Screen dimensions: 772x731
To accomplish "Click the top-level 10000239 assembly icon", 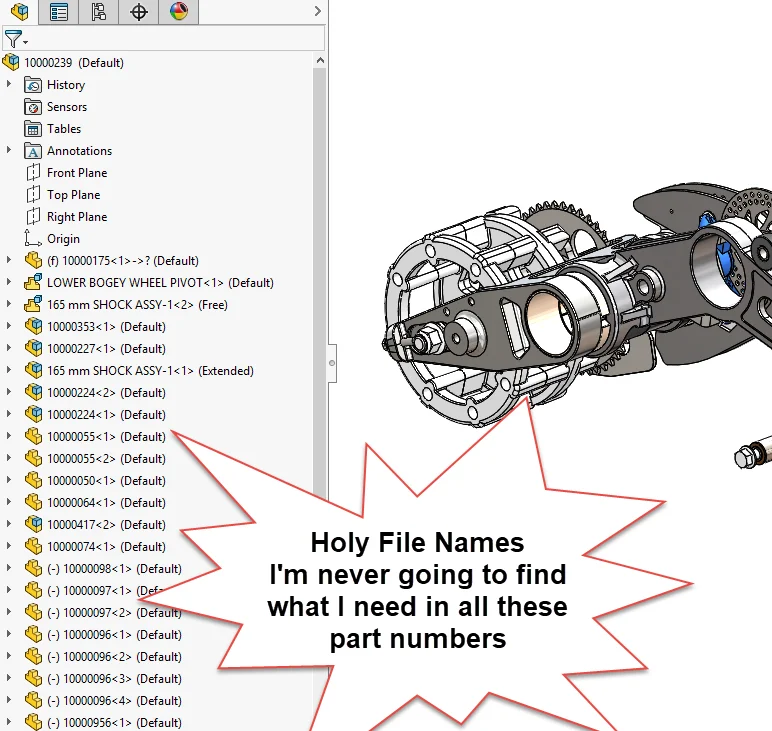I will [11, 63].
